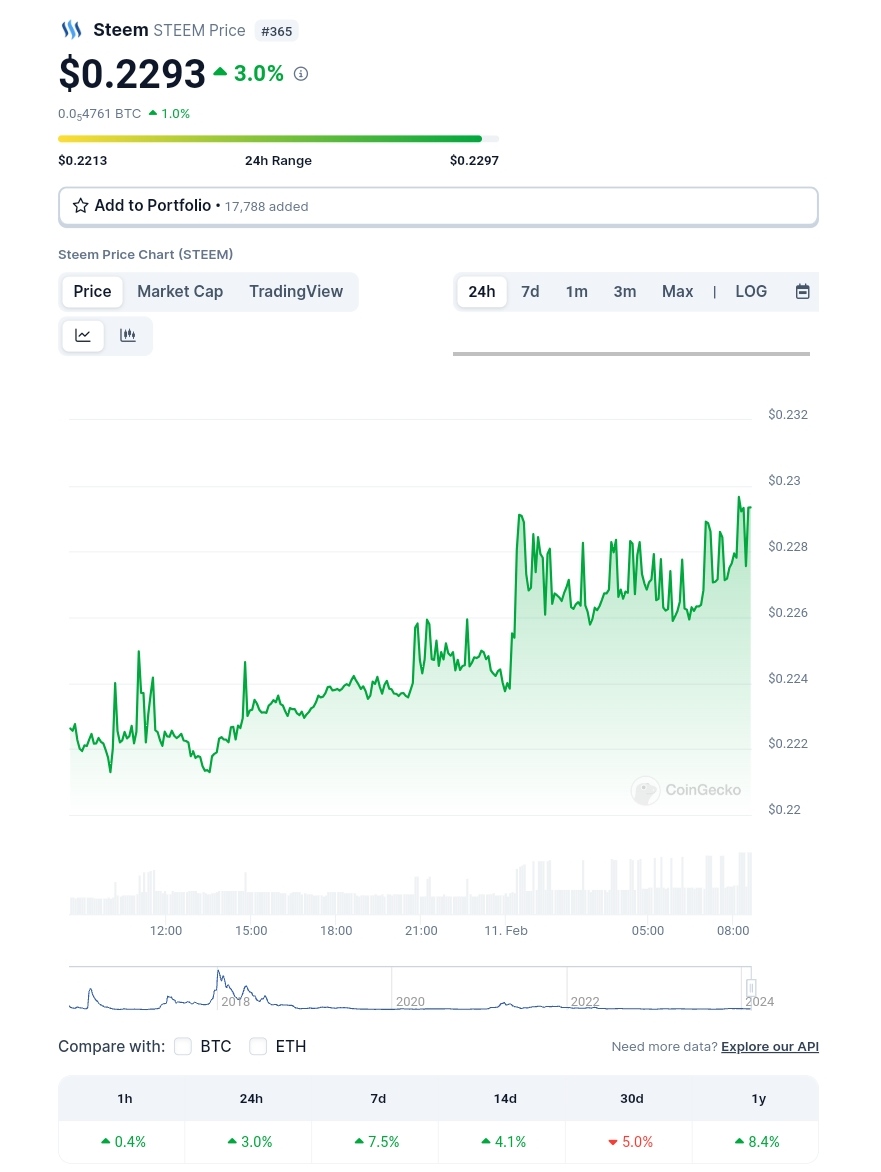Click the star icon in Add to Portfolio

[80, 205]
